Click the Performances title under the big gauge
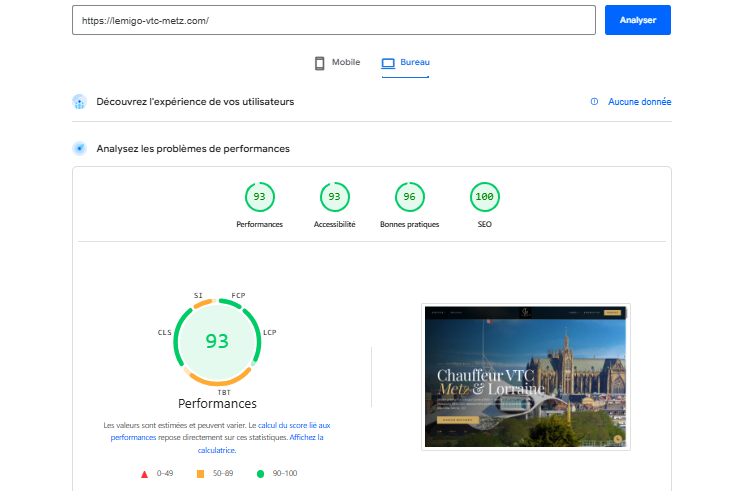 [217, 404]
